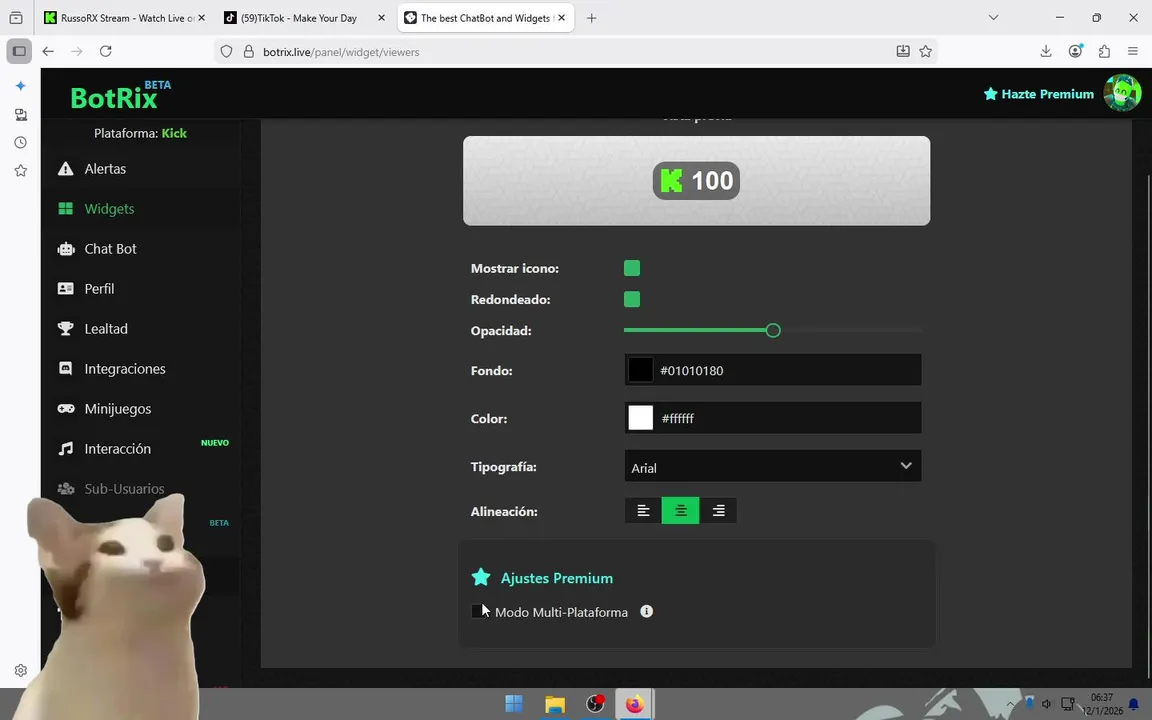Open the extensions puzzle icon
This screenshot has height=720, width=1152.
(1104, 51)
